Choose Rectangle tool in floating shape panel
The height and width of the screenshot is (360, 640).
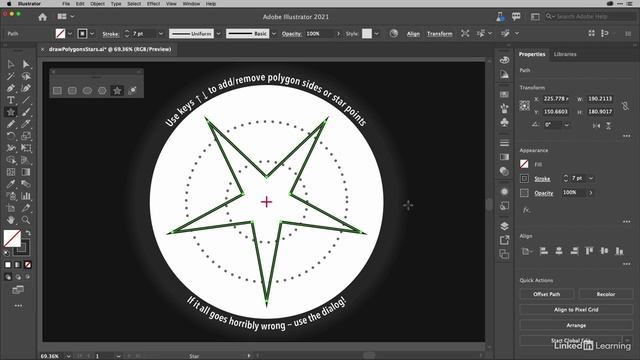(57, 91)
